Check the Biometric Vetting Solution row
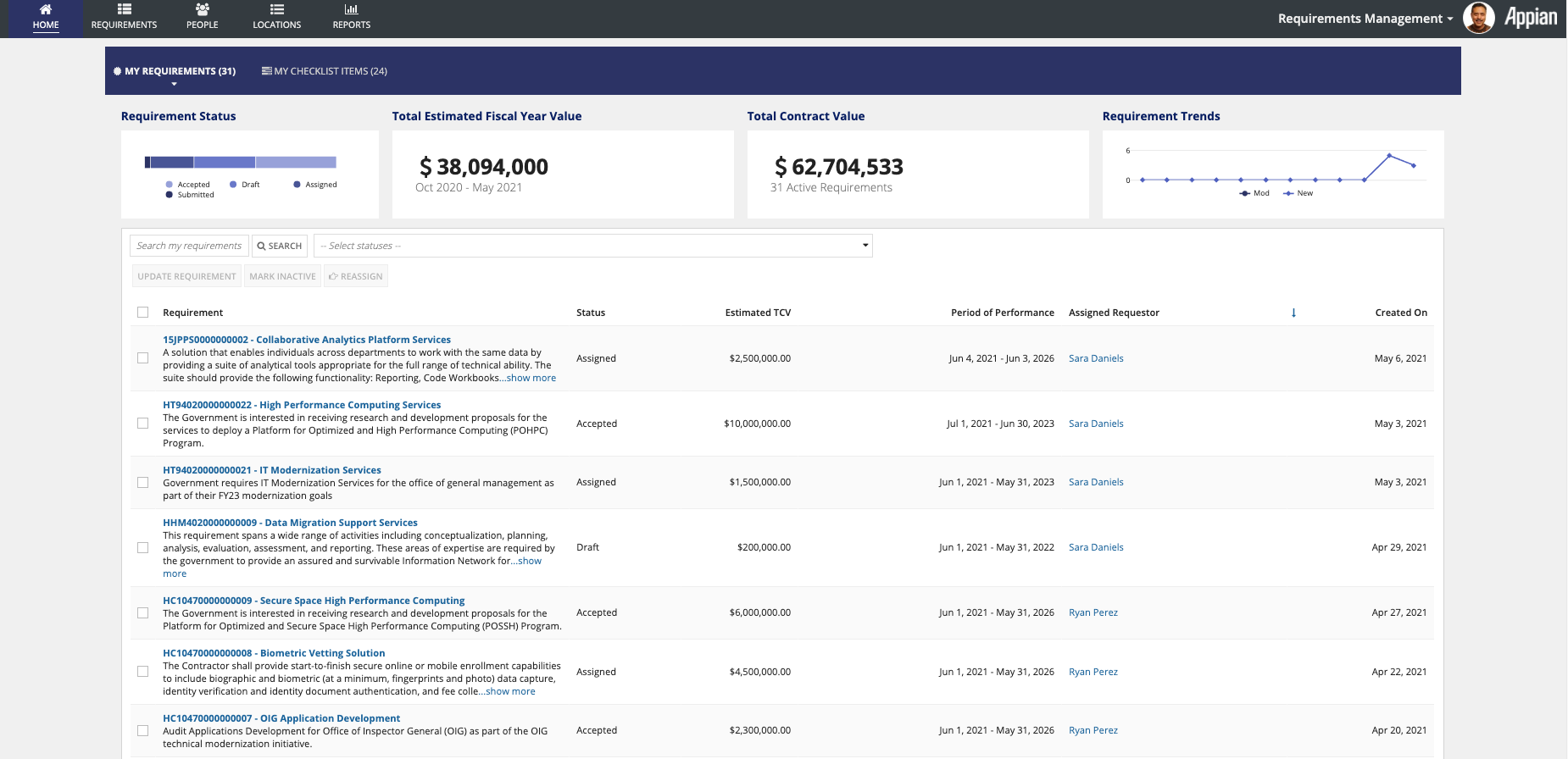The height and width of the screenshot is (759, 1568). click(142, 672)
